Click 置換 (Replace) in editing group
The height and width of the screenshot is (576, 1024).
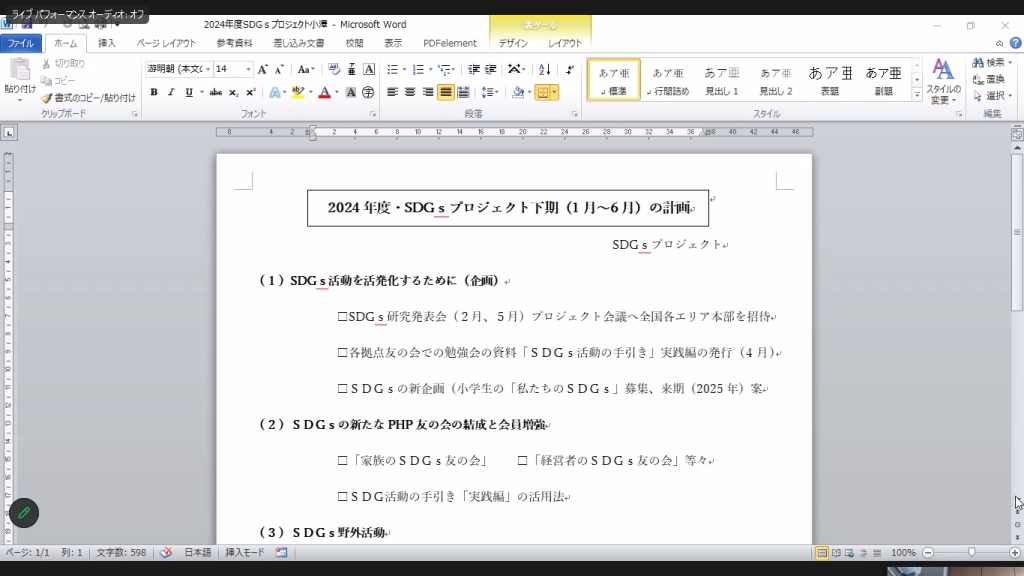coord(989,79)
